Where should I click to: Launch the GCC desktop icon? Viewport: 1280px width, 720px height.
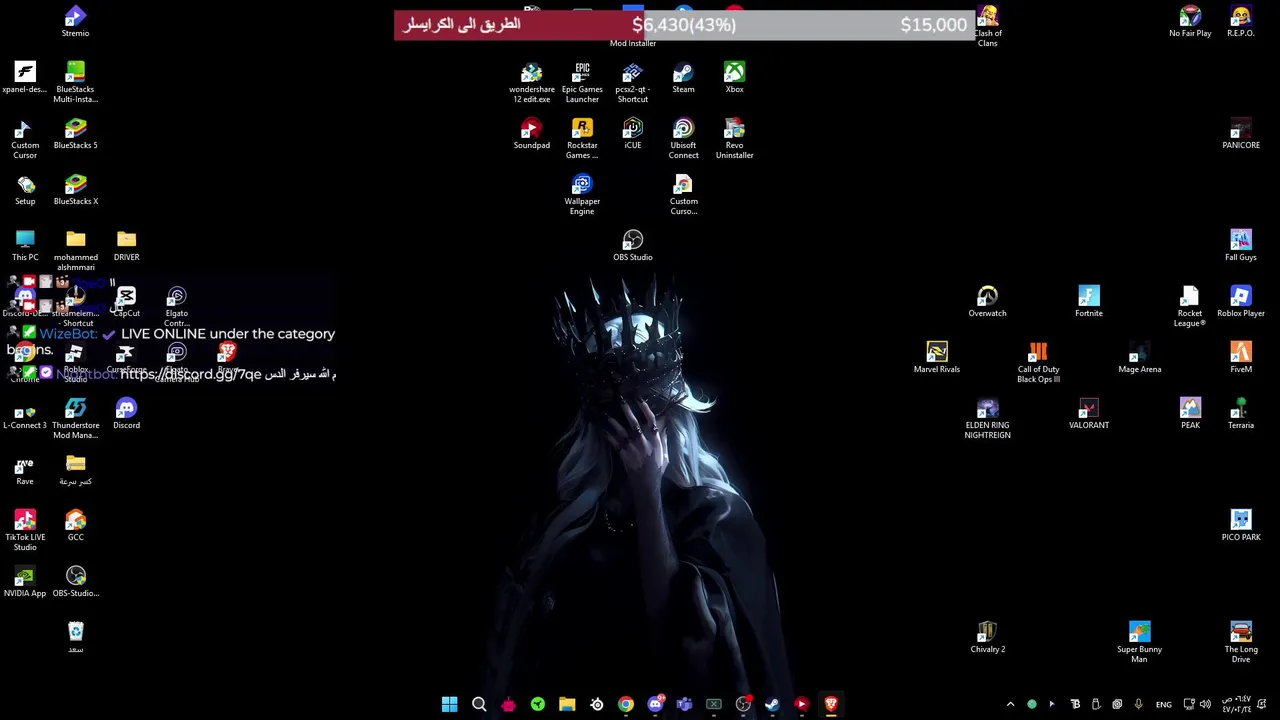pyautogui.click(x=75, y=526)
